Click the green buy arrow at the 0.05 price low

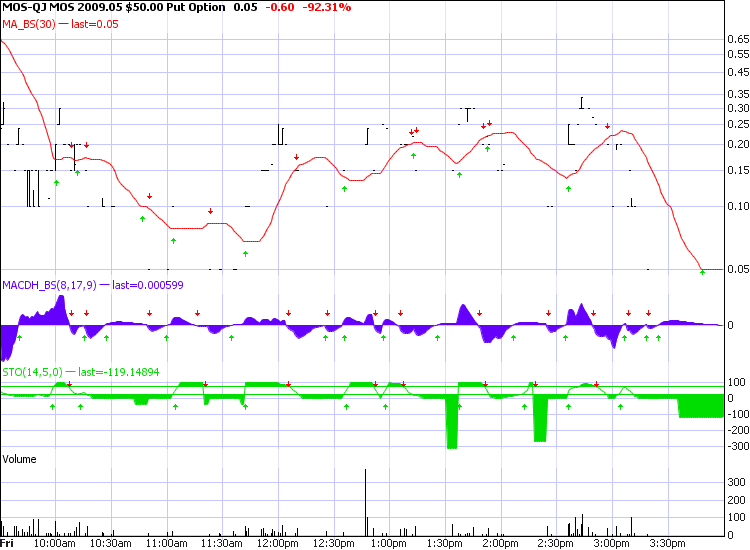coord(702,272)
